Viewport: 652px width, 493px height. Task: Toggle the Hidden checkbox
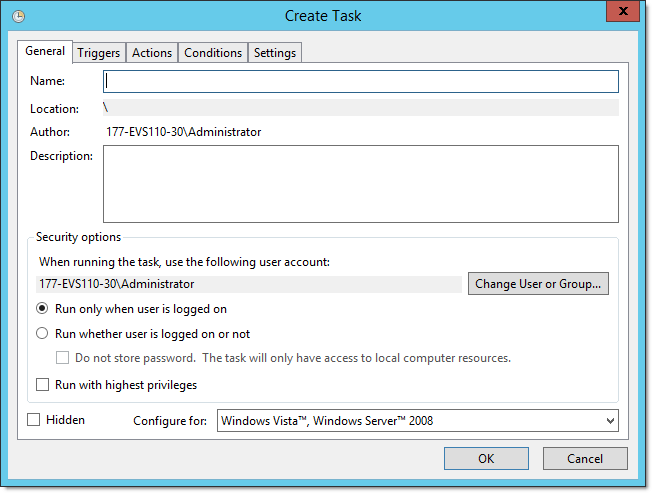point(34,420)
